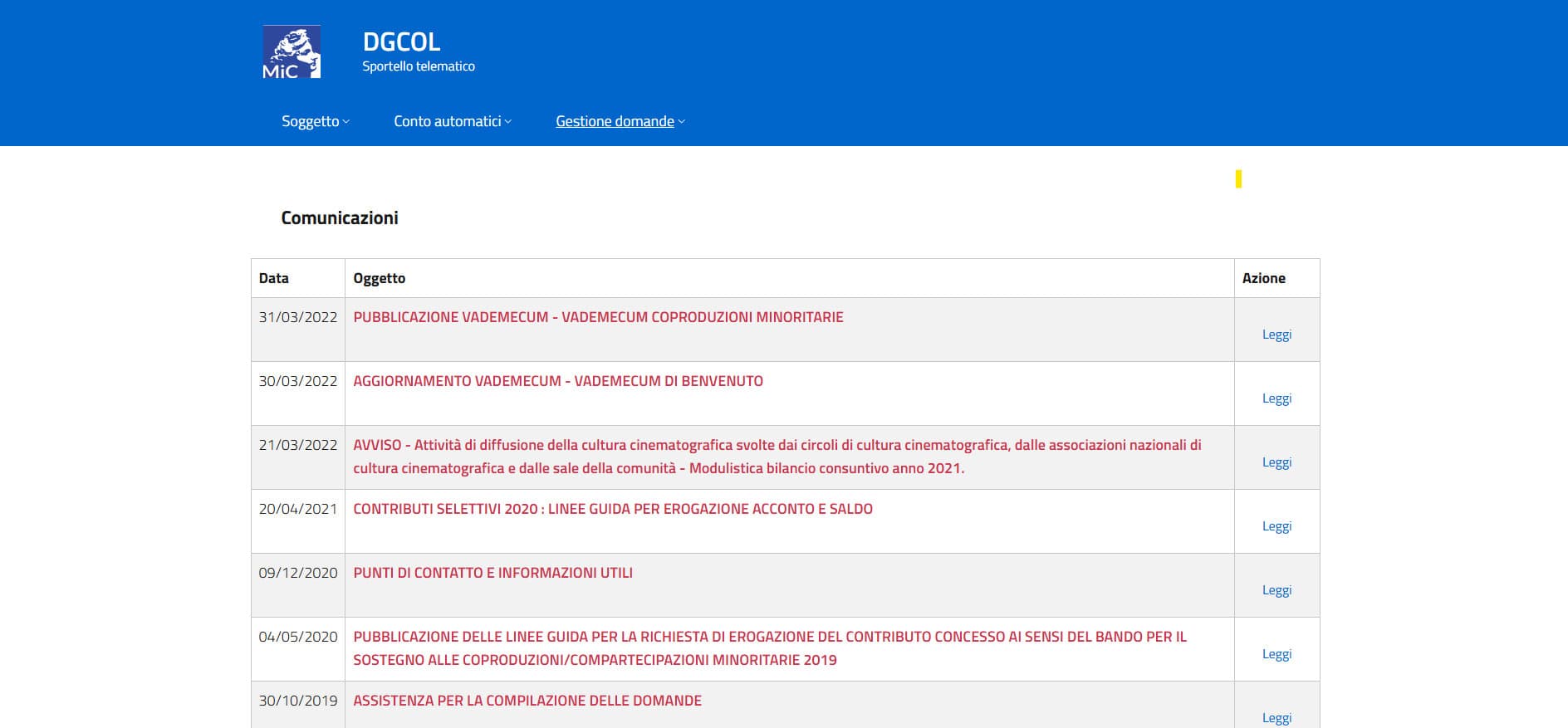Select the date 31/03/2022
The width and height of the screenshot is (1568, 728).
coord(298,317)
